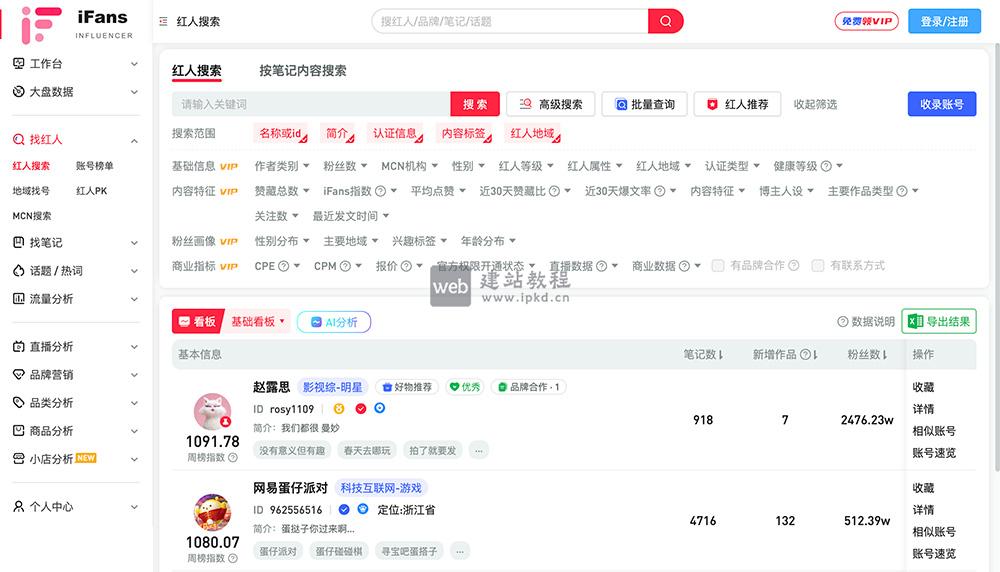Click help icon next to 健康等级
The width and height of the screenshot is (1000, 572).
coord(826,166)
